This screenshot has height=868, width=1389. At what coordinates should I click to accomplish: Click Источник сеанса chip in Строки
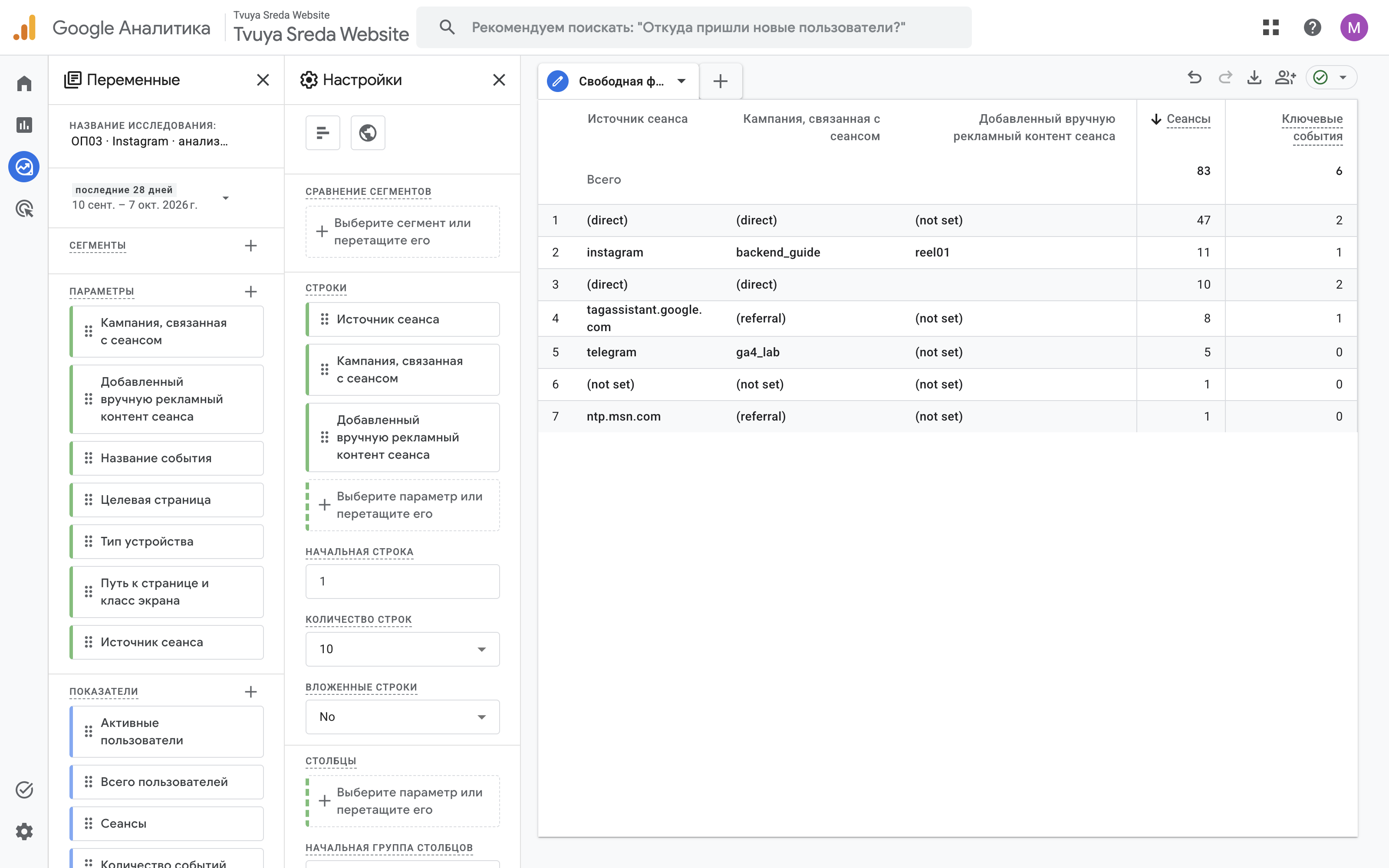pos(402,319)
